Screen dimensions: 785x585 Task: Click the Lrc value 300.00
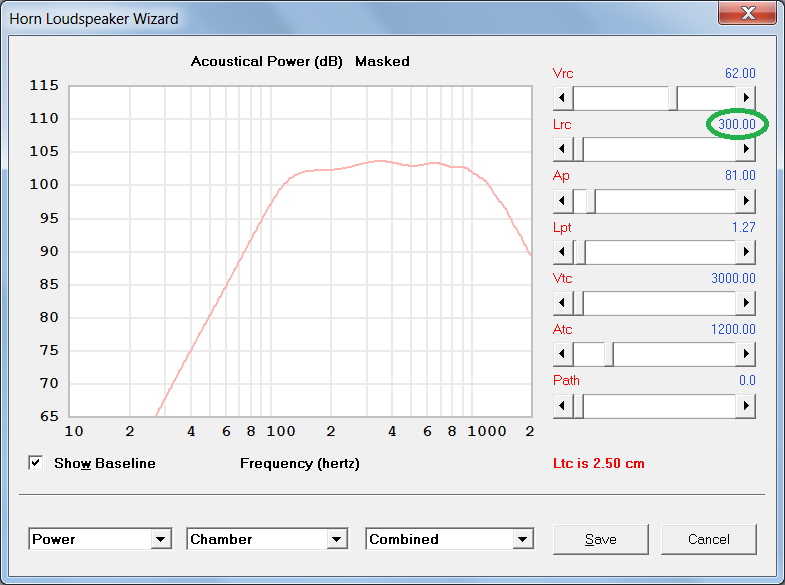[736, 124]
